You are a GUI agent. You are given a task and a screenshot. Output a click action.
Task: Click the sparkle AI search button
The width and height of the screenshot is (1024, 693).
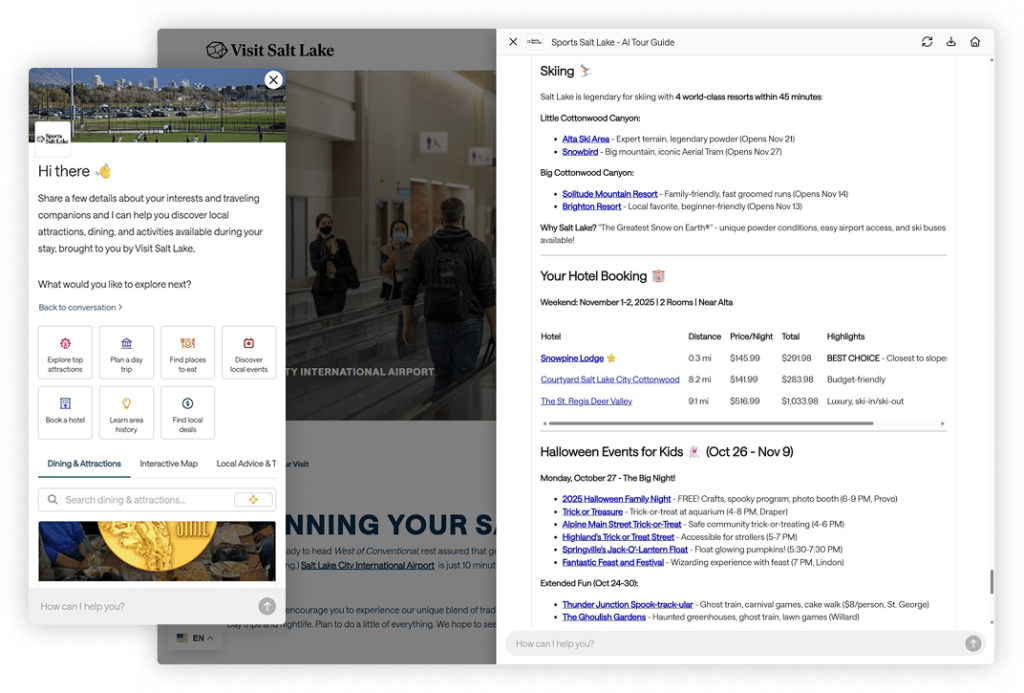[x=253, y=500]
